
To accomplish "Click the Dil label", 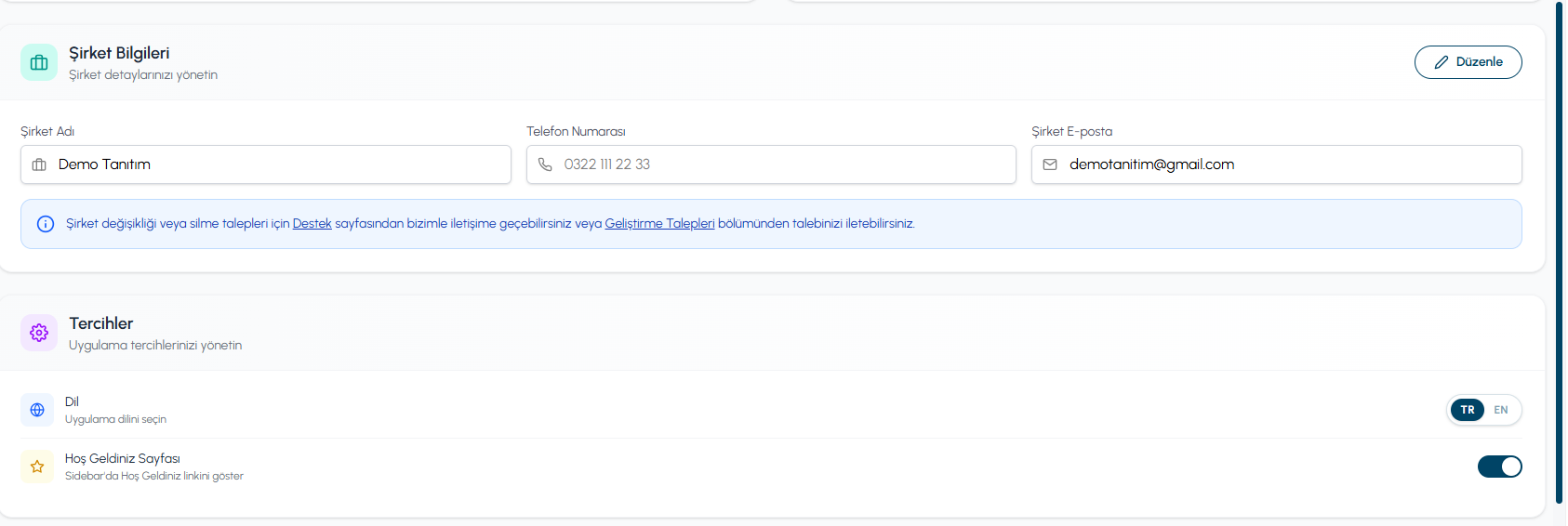I will 72,402.
